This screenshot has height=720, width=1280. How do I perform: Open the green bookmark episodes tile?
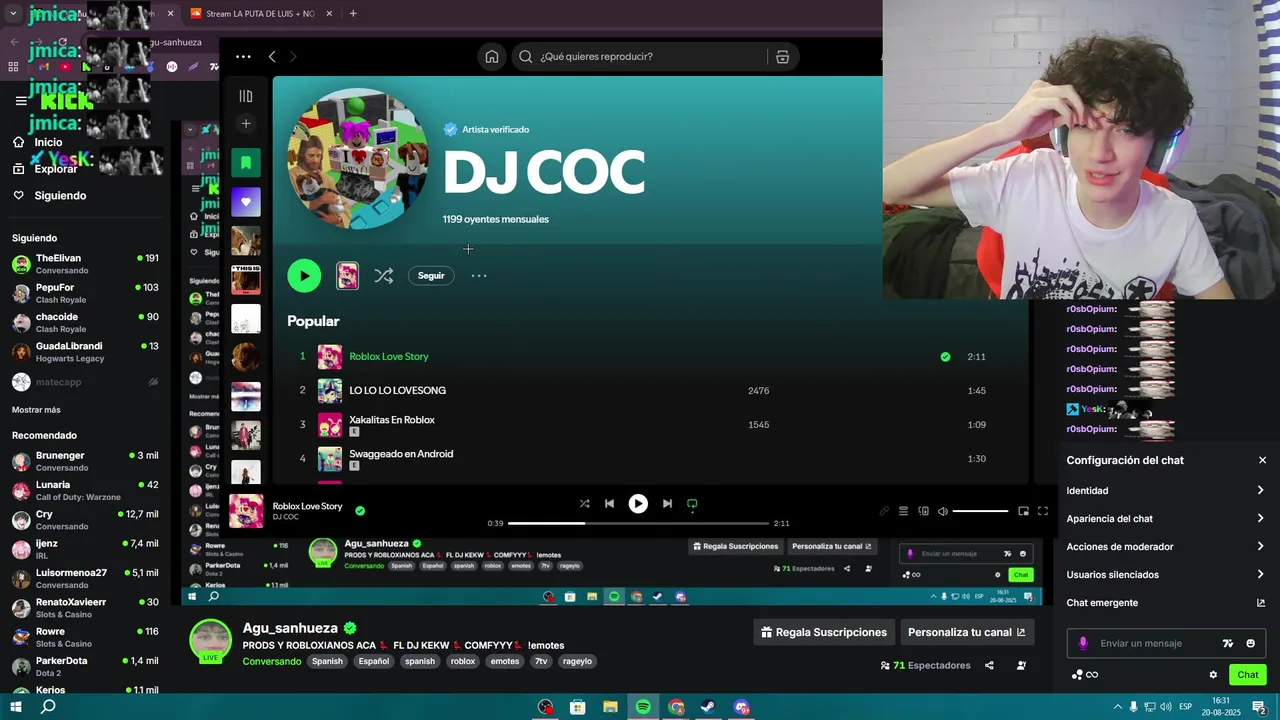click(246, 163)
